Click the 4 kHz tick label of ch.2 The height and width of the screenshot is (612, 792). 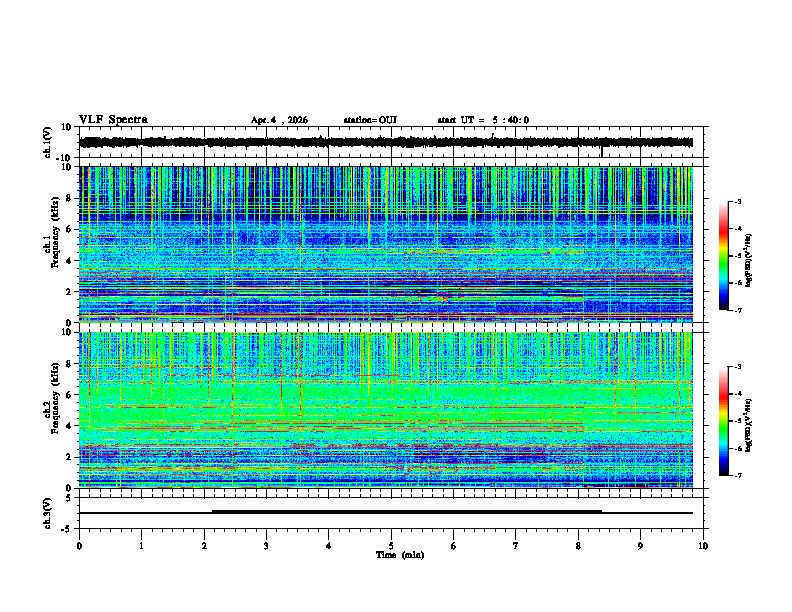click(70, 426)
